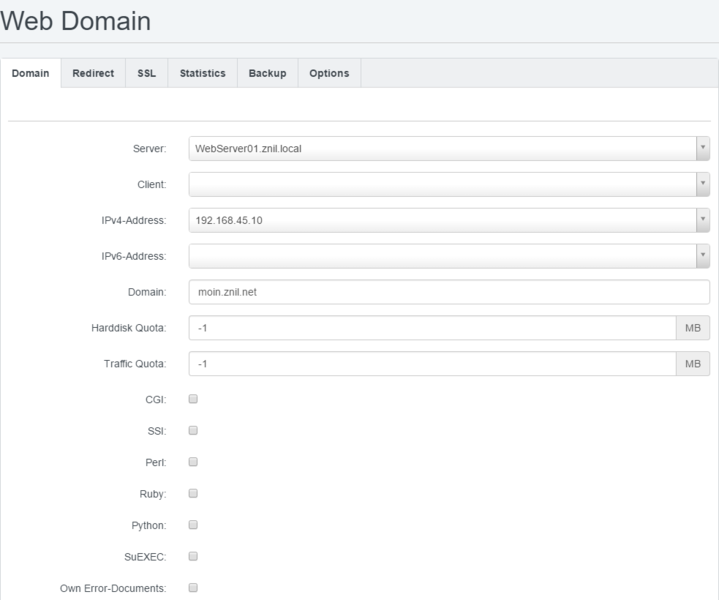The image size is (719, 600).
Task: Open the Statistics tab
Action: [x=202, y=74]
